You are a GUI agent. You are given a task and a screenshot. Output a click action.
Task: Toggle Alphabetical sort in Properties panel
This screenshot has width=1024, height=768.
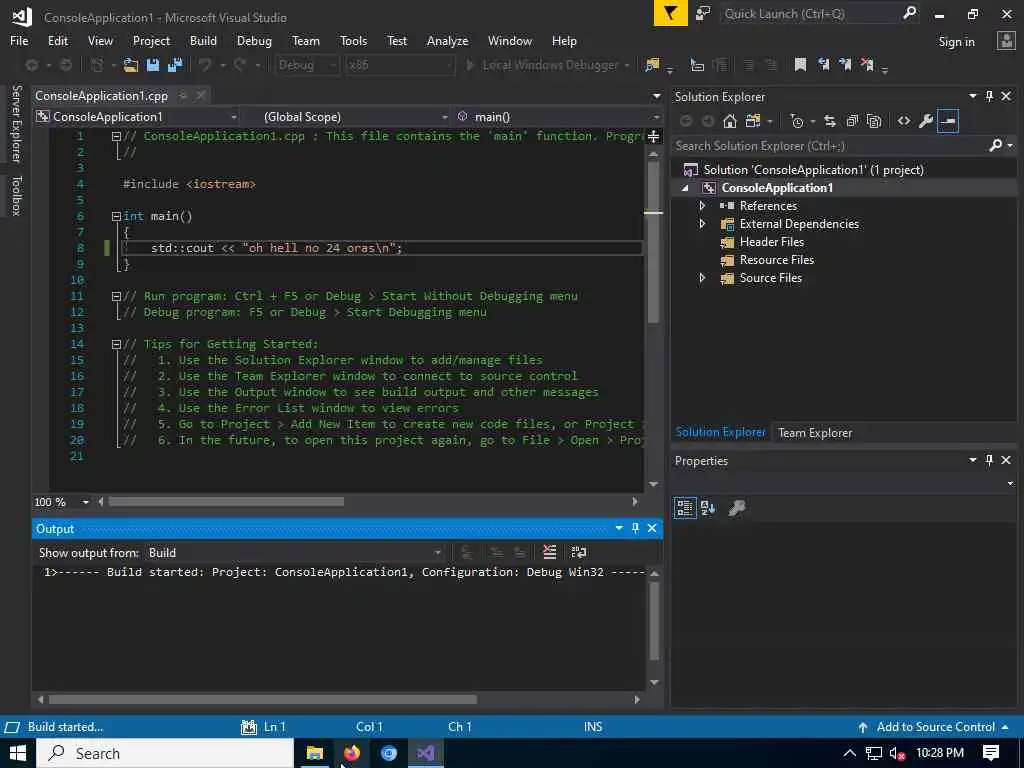pyautogui.click(x=708, y=507)
